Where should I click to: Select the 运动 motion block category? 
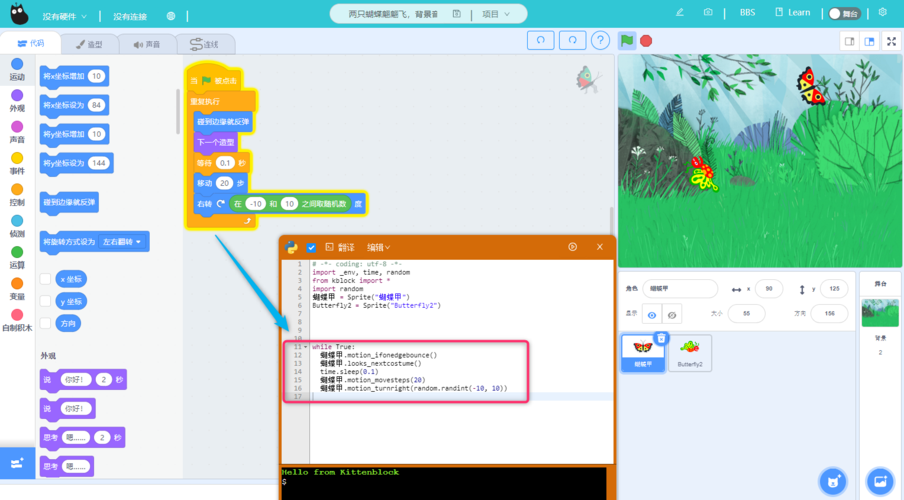pyautogui.click(x=17, y=69)
